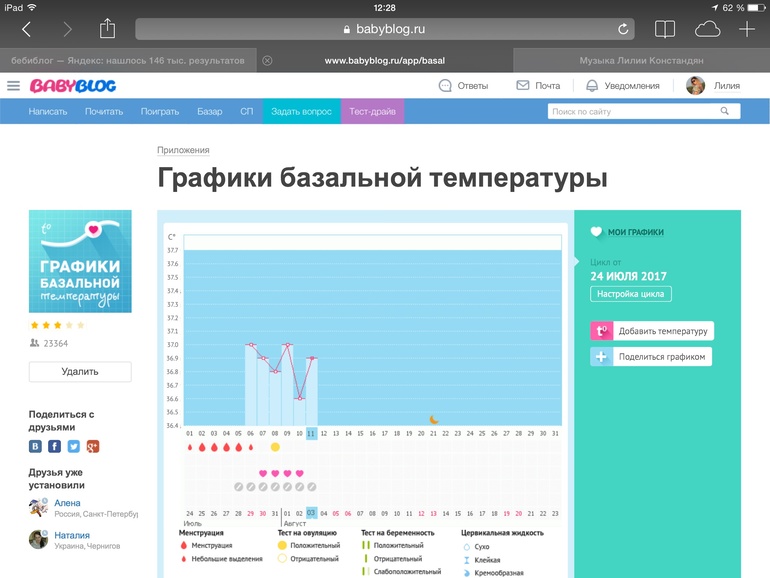Reload page with refresh icon
This screenshot has height=578, width=770.
pyautogui.click(x=624, y=30)
